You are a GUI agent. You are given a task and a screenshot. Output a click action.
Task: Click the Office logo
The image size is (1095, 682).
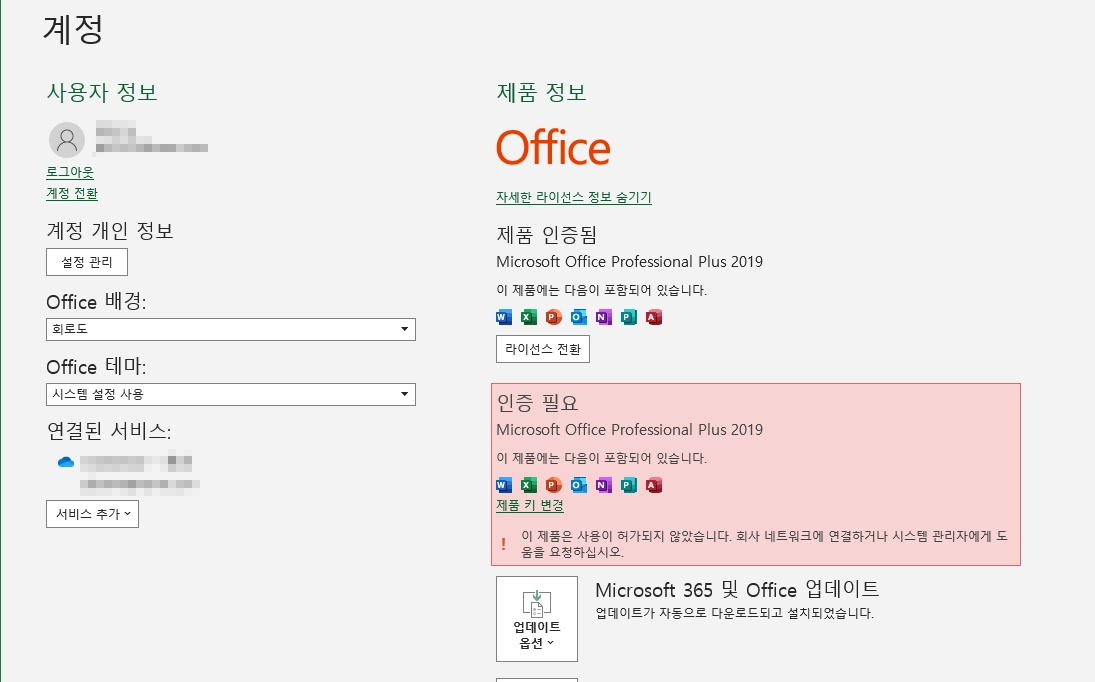[553, 147]
